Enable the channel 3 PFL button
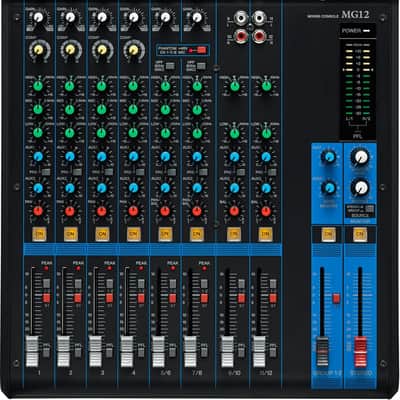Image resolution: width=400 pixels, height=400 pixels. pyautogui.click(x=109, y=352)
